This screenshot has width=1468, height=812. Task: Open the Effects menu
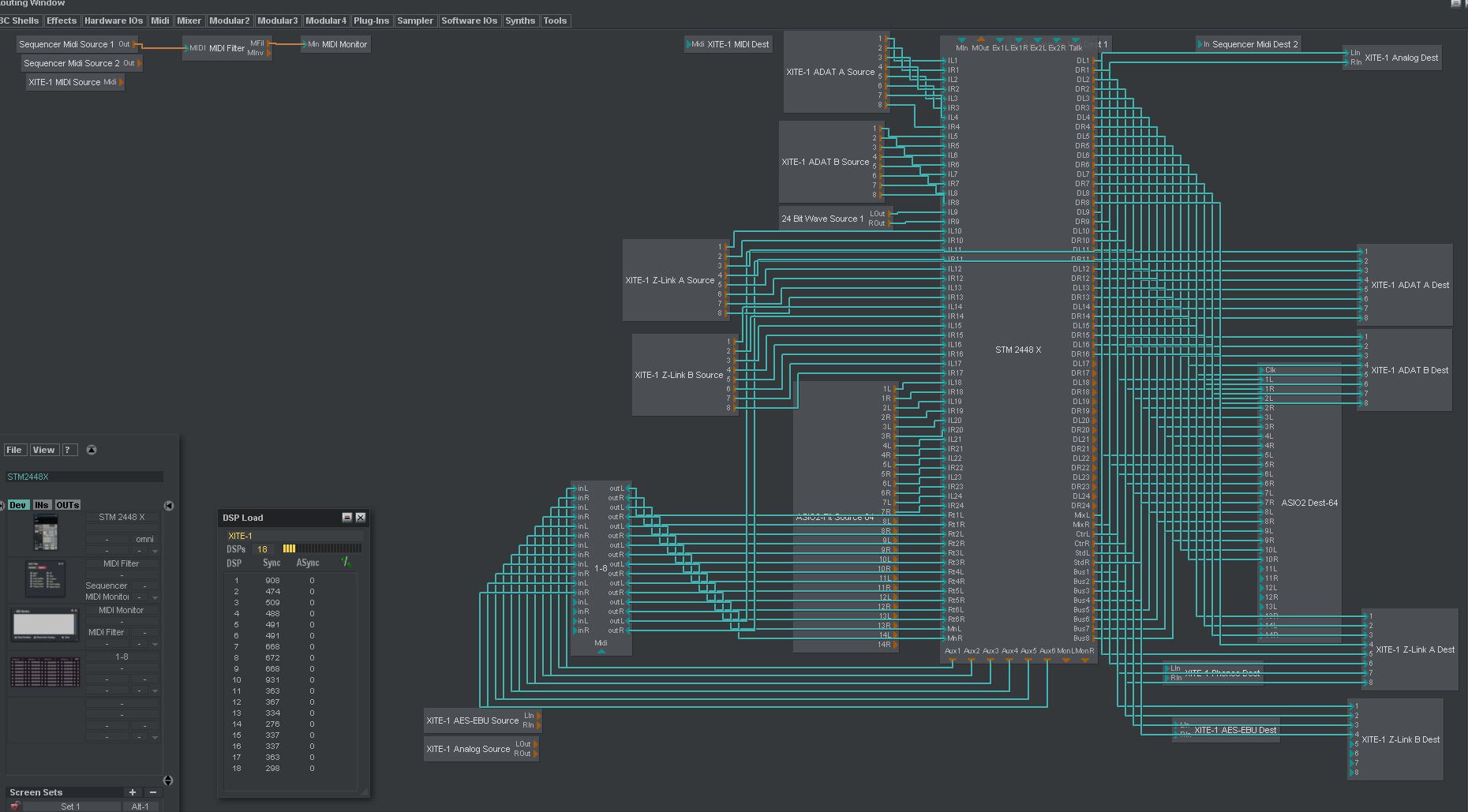[62, 21]
